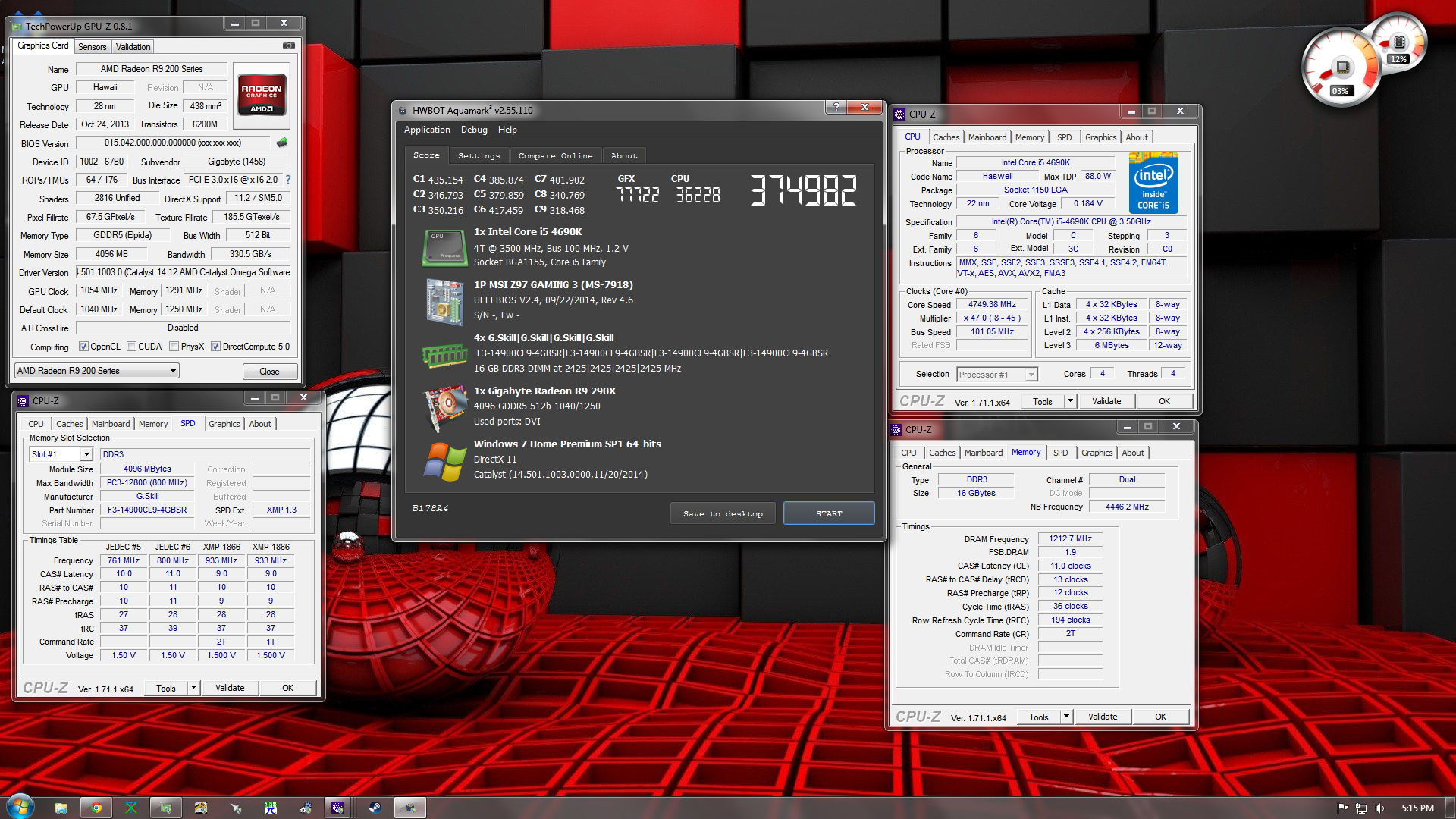
Task: Click Validate in CPU-Z Memory window
Action: 1102,717
